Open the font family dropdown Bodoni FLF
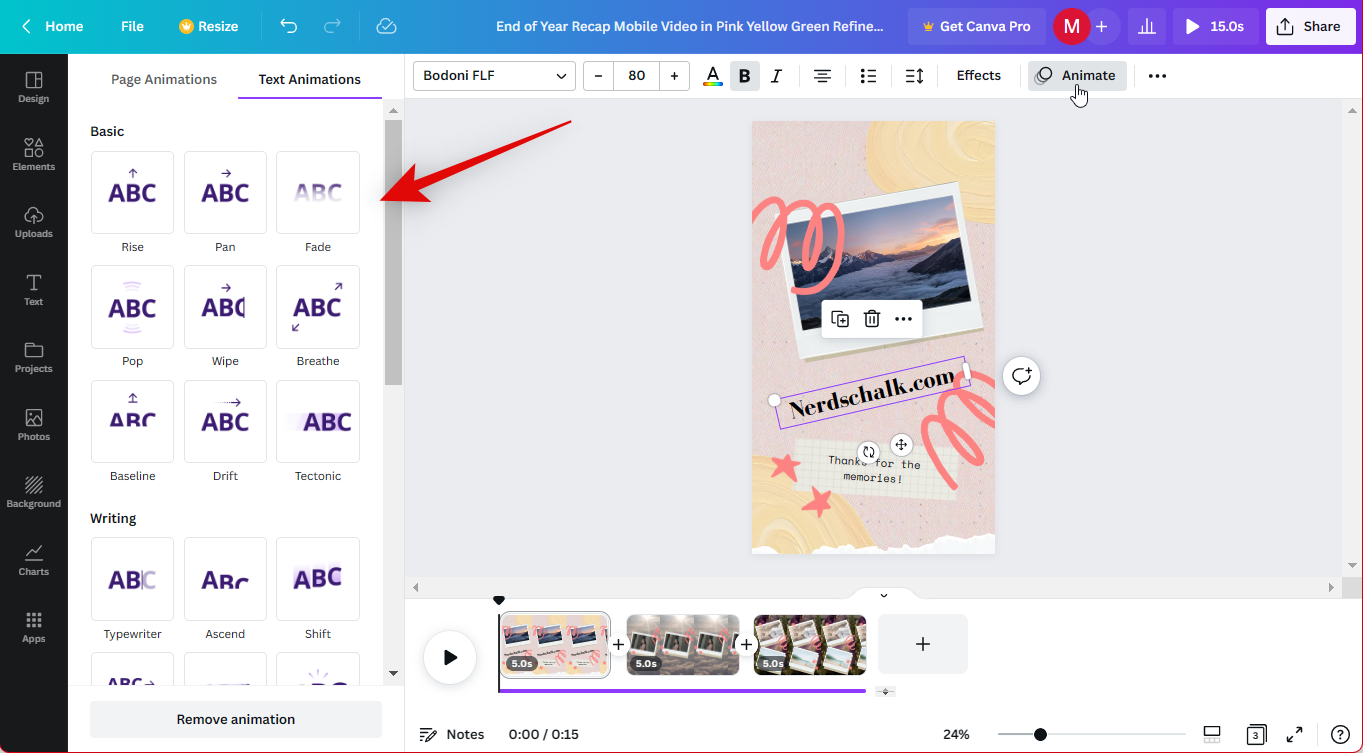The width and height of the screenshot is (1363, 753). coord(494,76)
